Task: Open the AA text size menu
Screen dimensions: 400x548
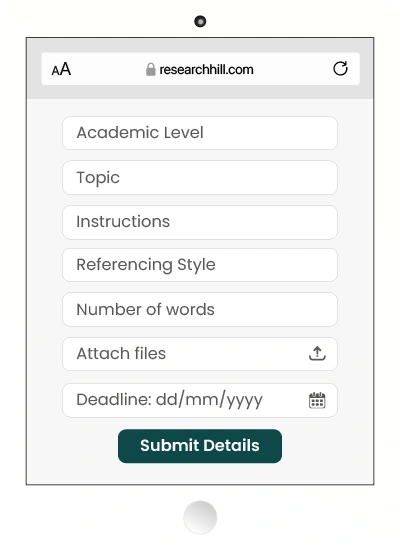Action: tap(61, 69)
